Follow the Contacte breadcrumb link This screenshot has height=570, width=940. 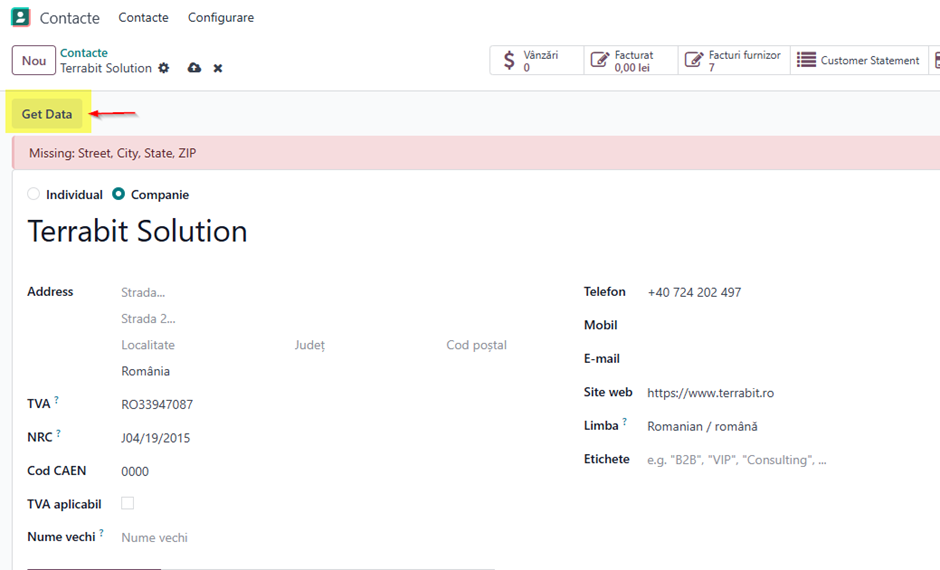point(84,53)
